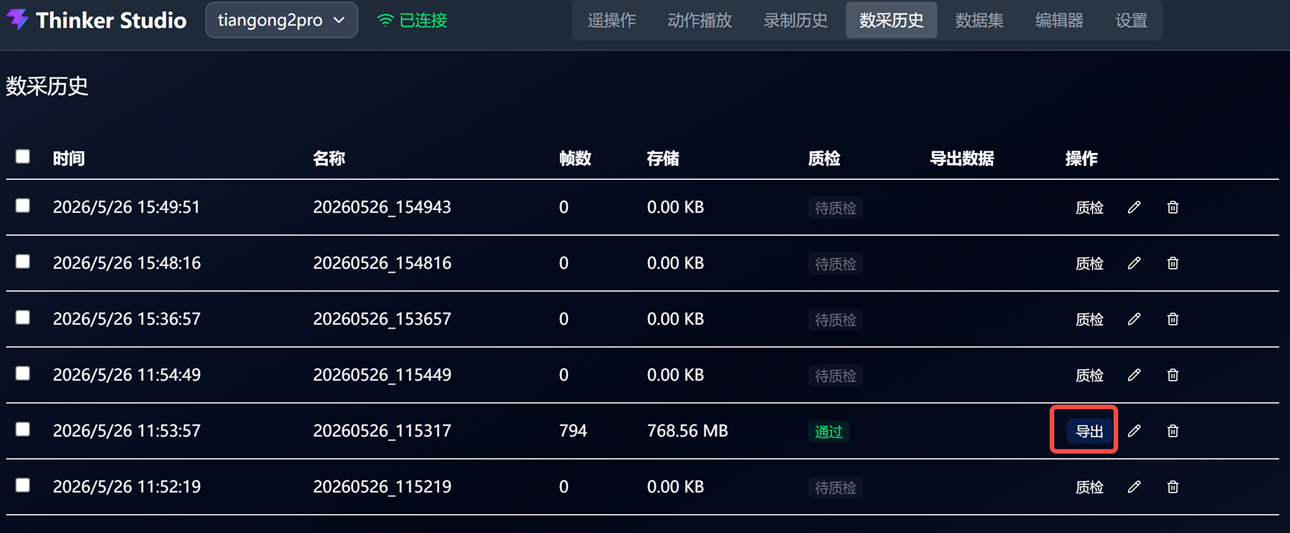This screenshot has height=533, width=1290.
Task: Click the 帧数 column header
Action: 575,158
